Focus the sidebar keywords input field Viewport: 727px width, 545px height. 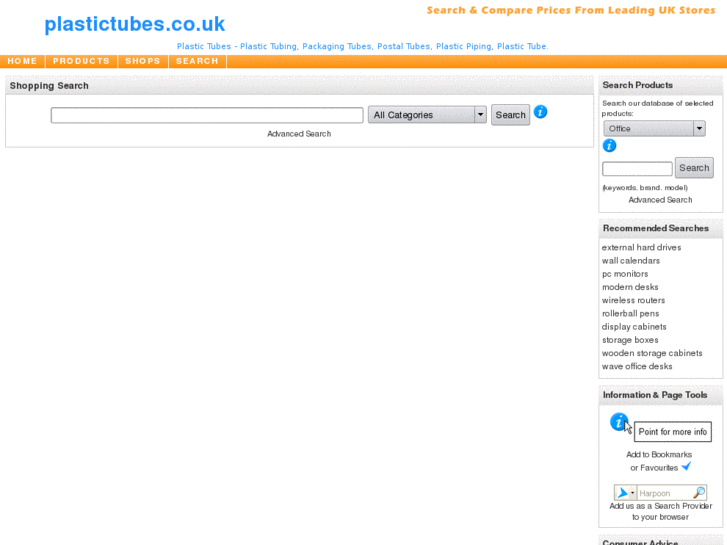(x=637, y=169)
